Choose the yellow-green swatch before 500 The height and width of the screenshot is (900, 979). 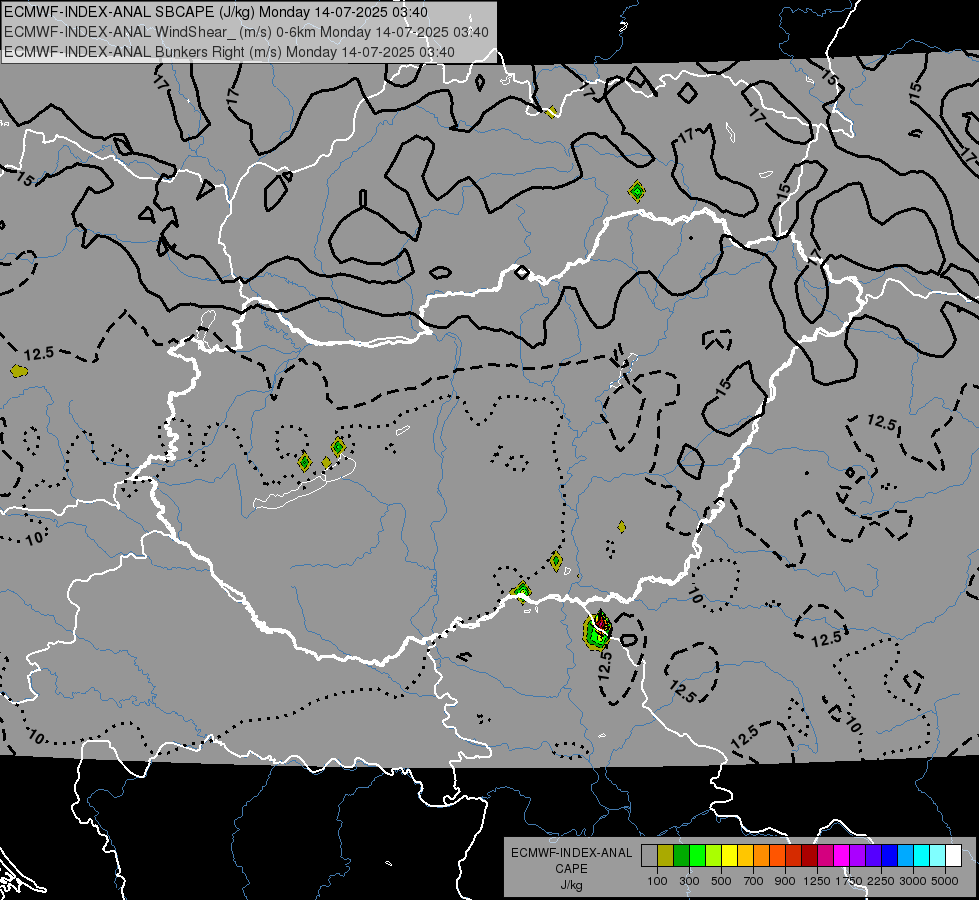click(x=714, y=855)
